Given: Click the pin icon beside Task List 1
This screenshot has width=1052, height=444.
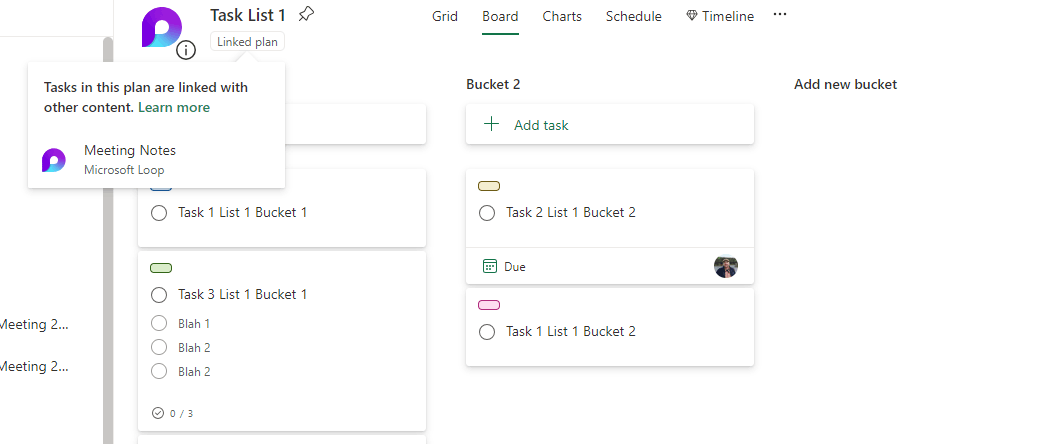Looking at the screenshot, I should click(x=306, y=15).
